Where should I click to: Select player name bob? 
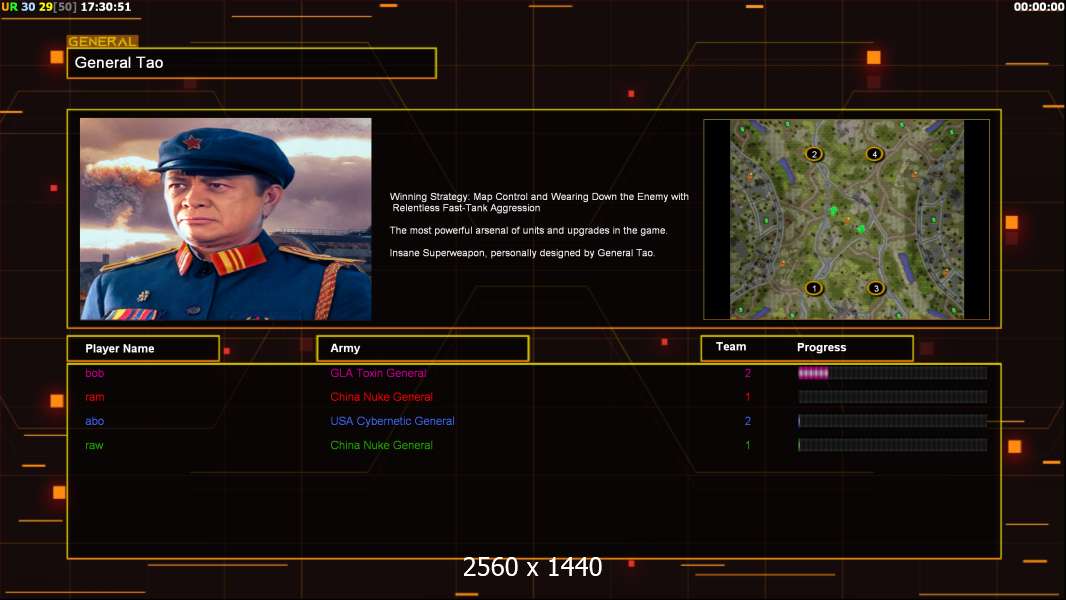pos(94,373)
